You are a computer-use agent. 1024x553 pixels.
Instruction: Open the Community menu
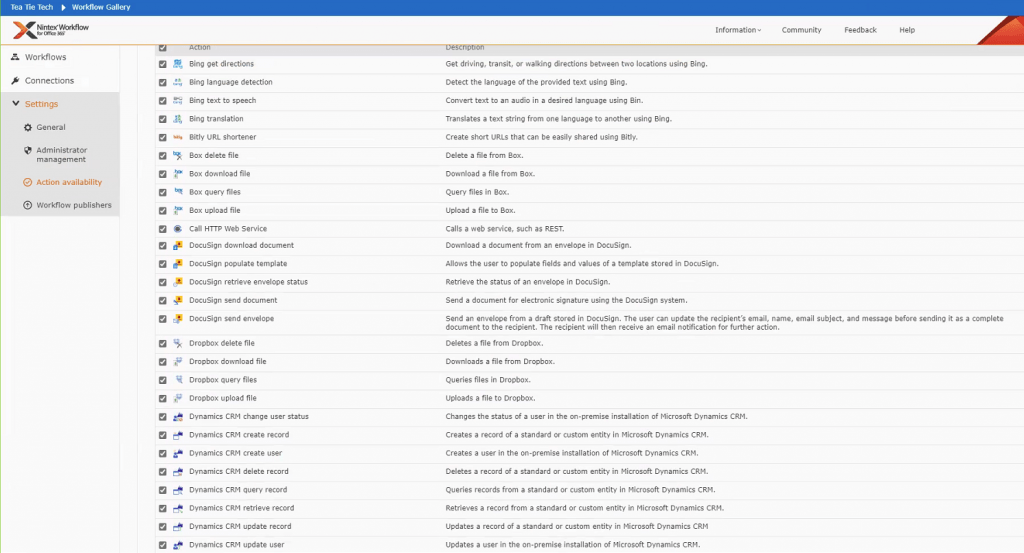click(x=801, y=30)
